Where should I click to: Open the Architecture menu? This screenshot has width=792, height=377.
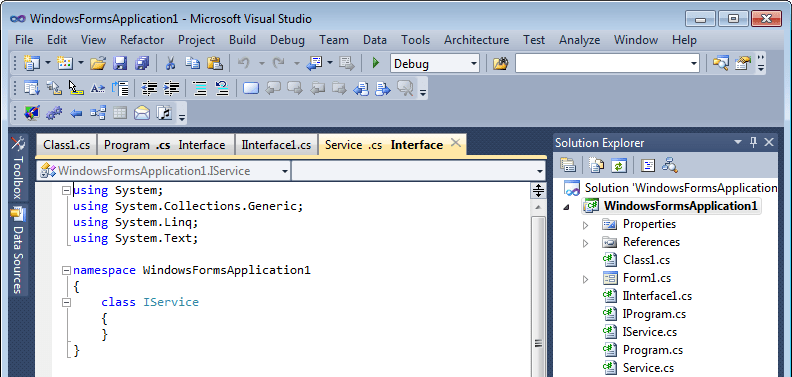[x=476, y=40]
